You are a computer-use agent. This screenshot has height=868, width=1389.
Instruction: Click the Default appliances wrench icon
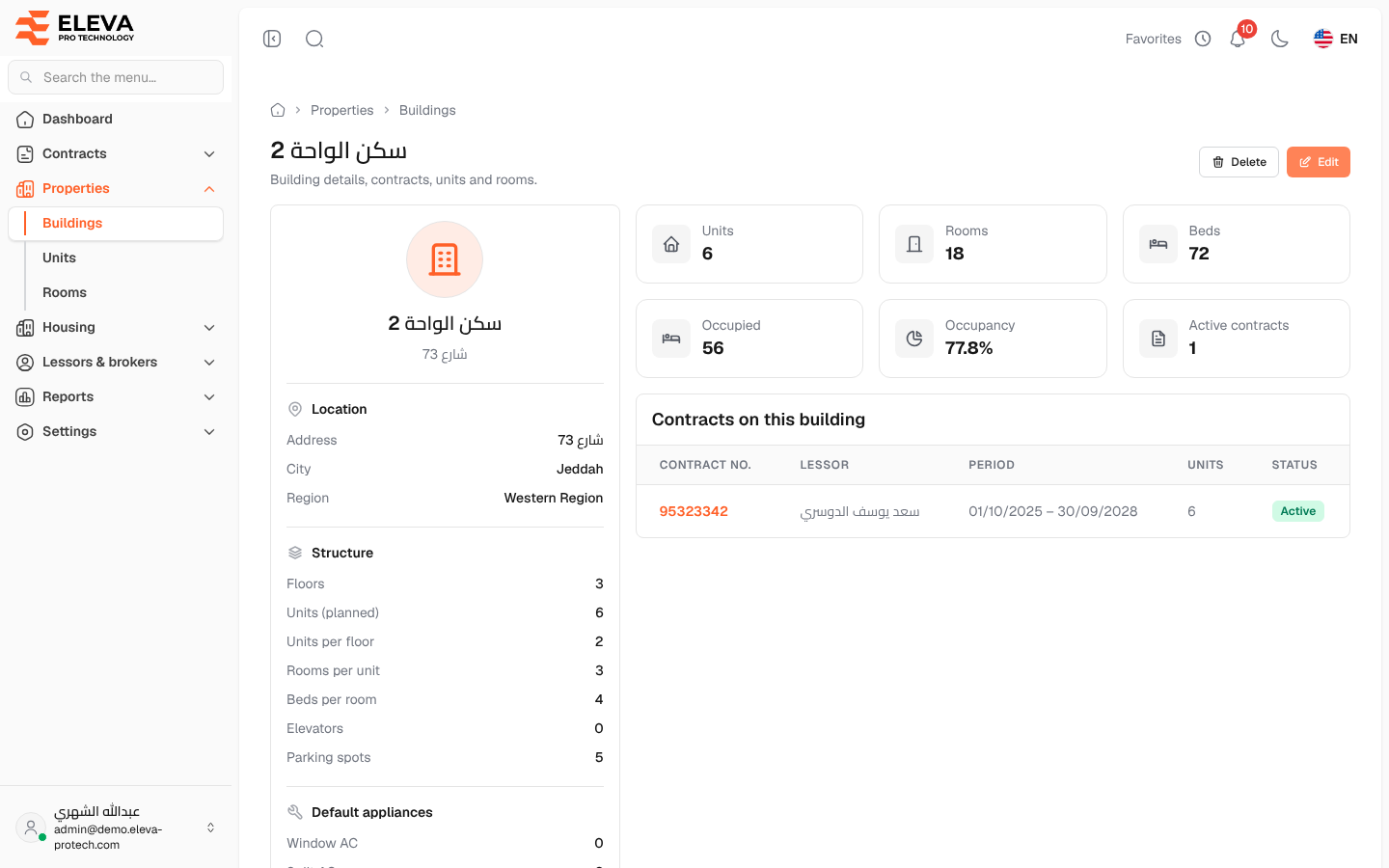(x=295, y=812)
